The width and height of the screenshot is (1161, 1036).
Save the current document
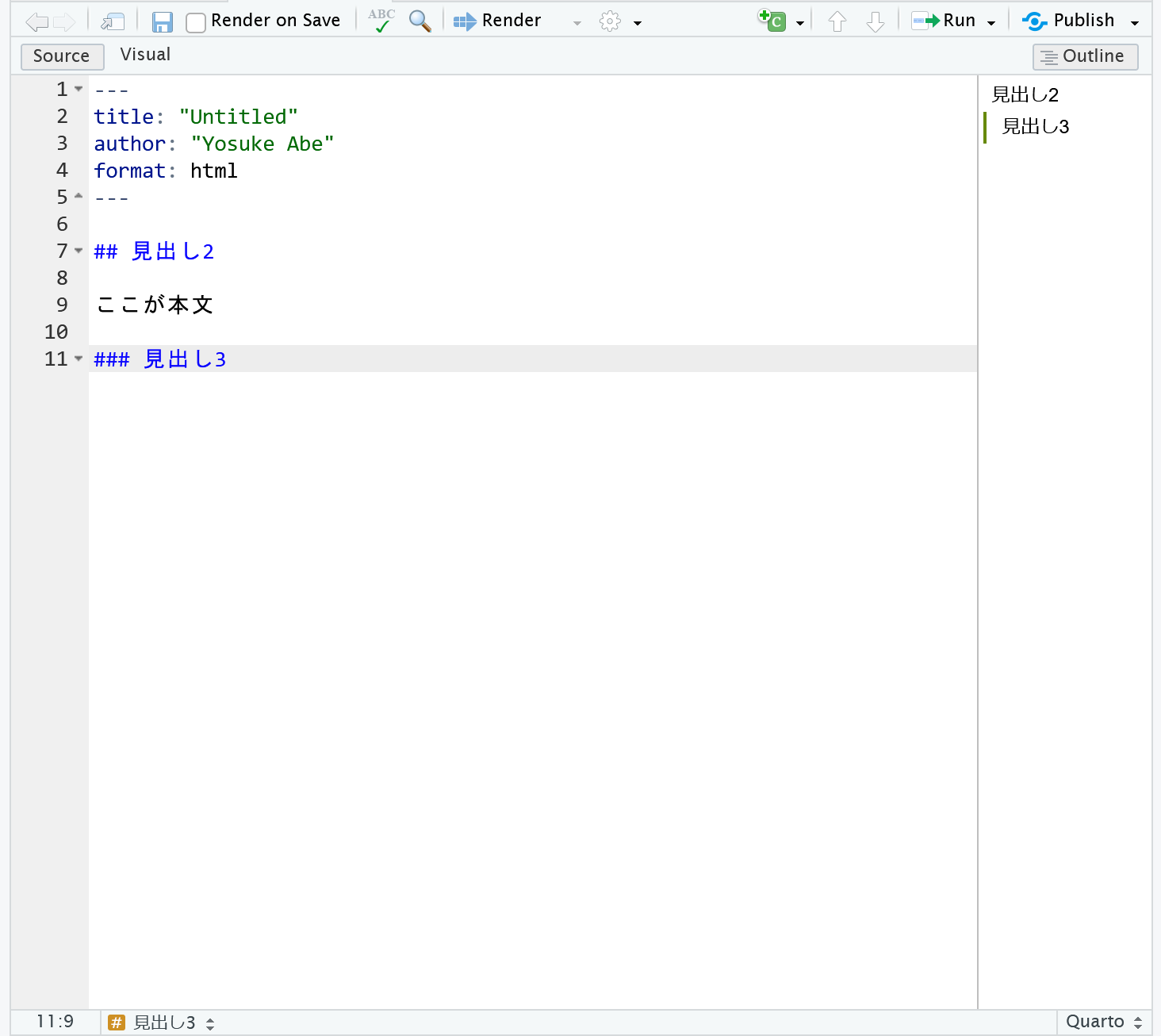[x=162, y=21]
